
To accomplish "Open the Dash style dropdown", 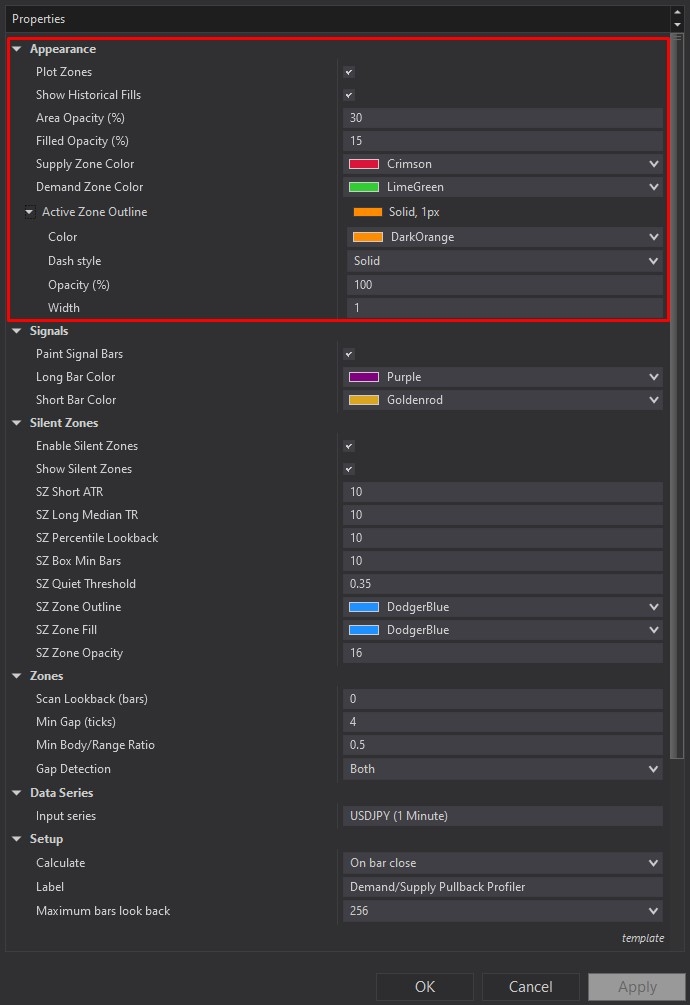I will [655, 260].
